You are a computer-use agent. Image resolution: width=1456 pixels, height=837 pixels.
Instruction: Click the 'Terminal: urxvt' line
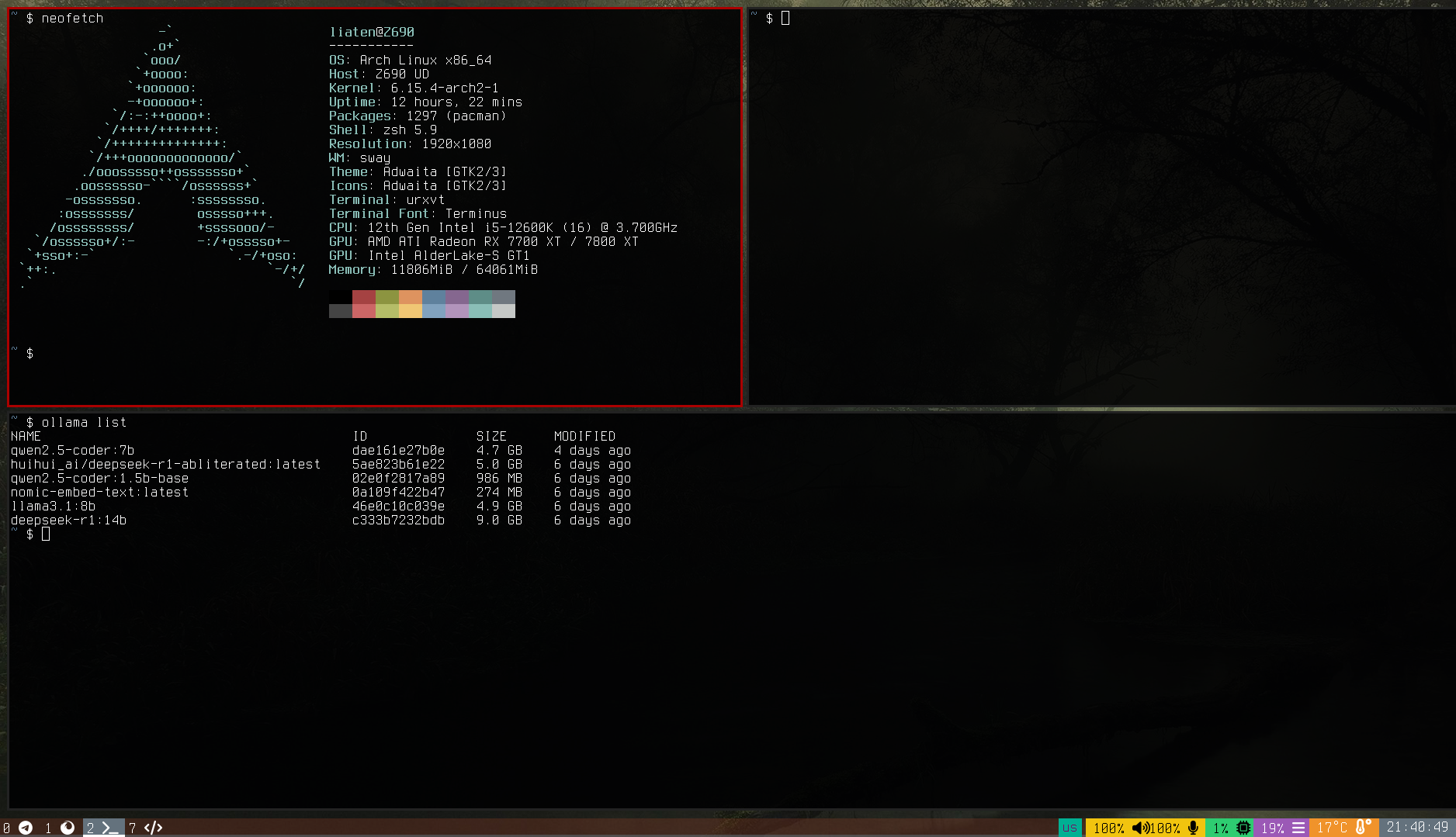(x=387, y=199)
